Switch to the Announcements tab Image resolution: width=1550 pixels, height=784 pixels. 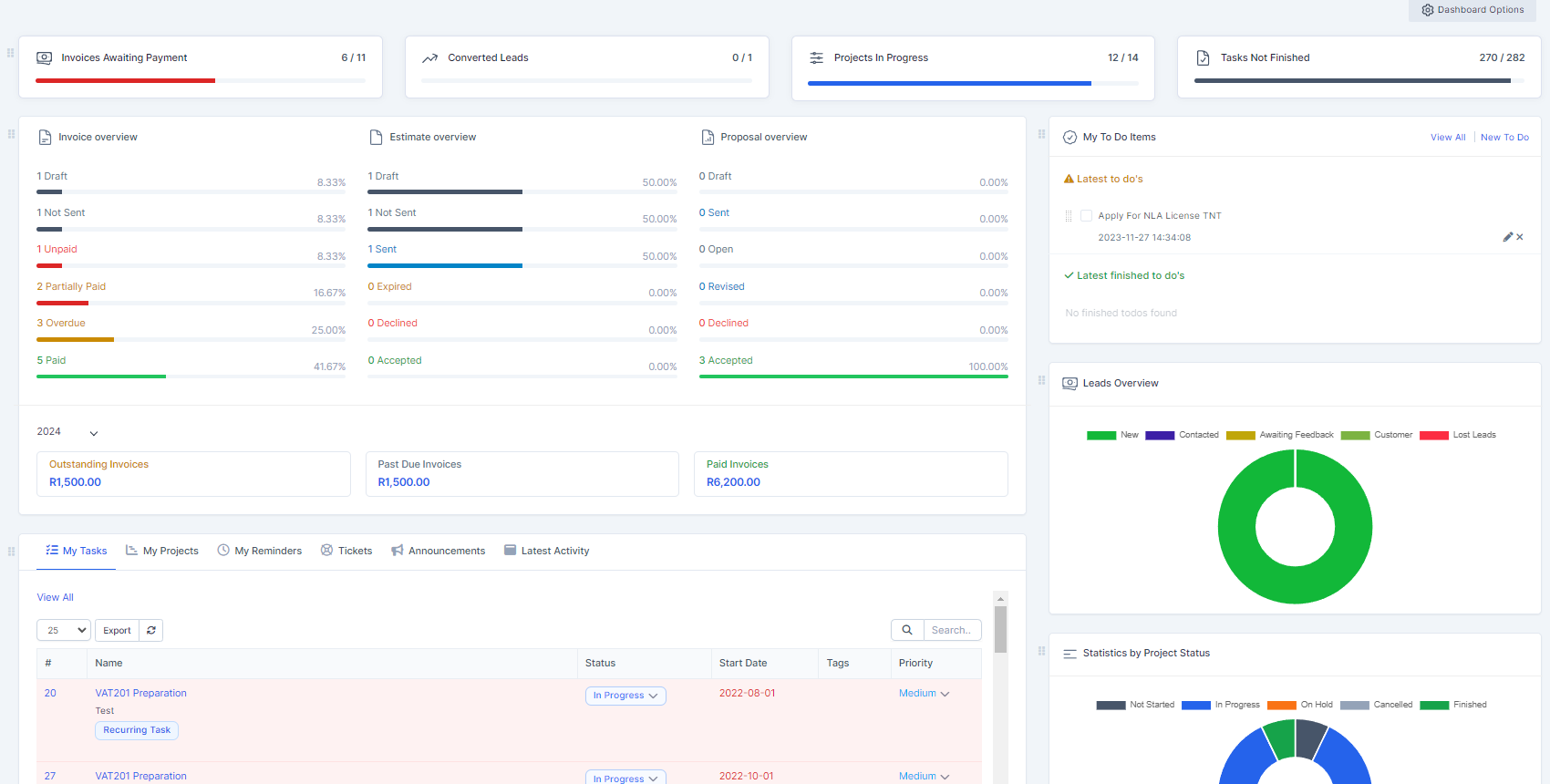point(438,551)
